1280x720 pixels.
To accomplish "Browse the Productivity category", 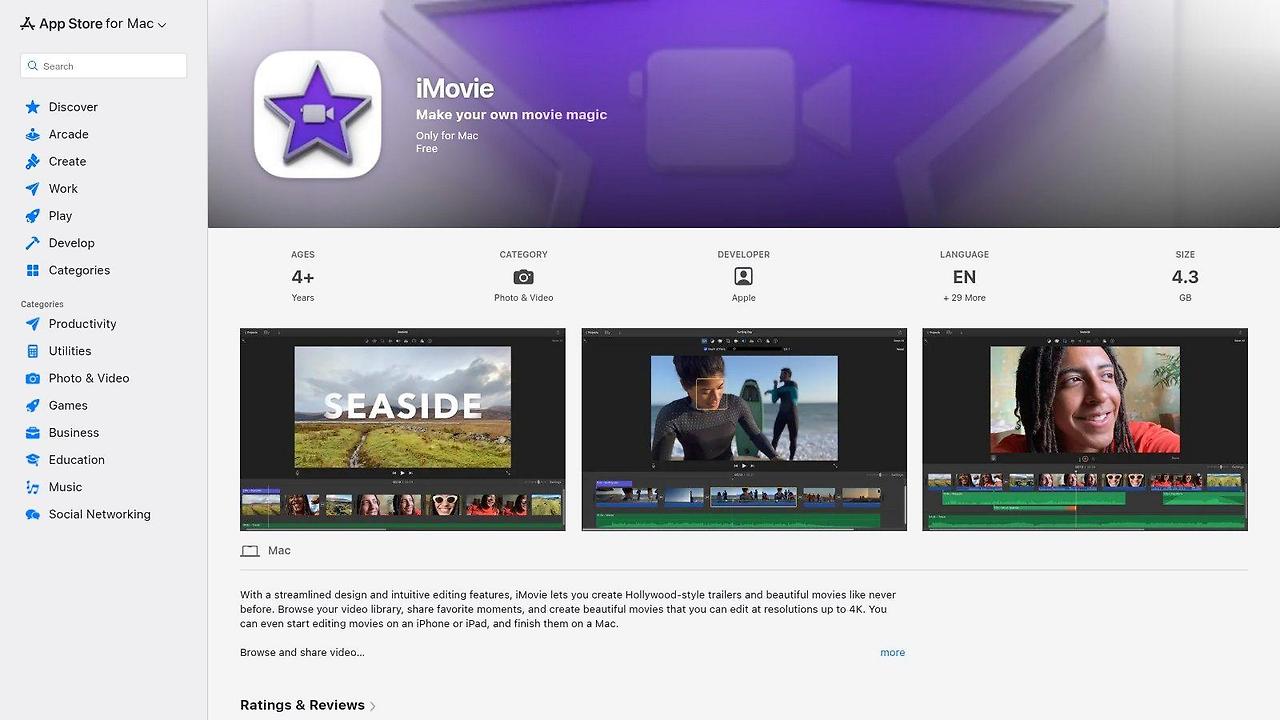I will click(x=82, y=324).
